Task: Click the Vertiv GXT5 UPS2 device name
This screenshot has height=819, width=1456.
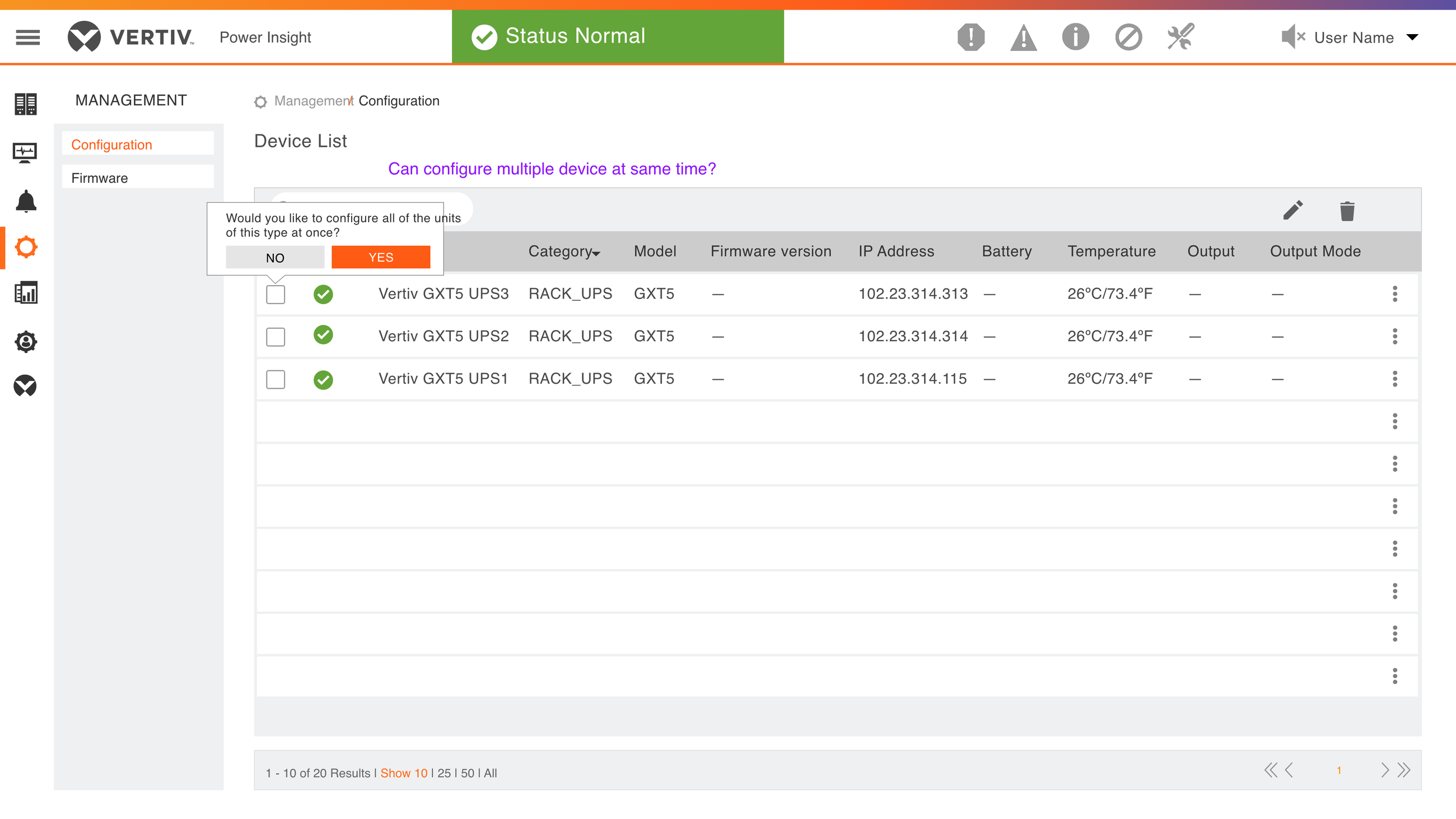Action: coord(444,336)
